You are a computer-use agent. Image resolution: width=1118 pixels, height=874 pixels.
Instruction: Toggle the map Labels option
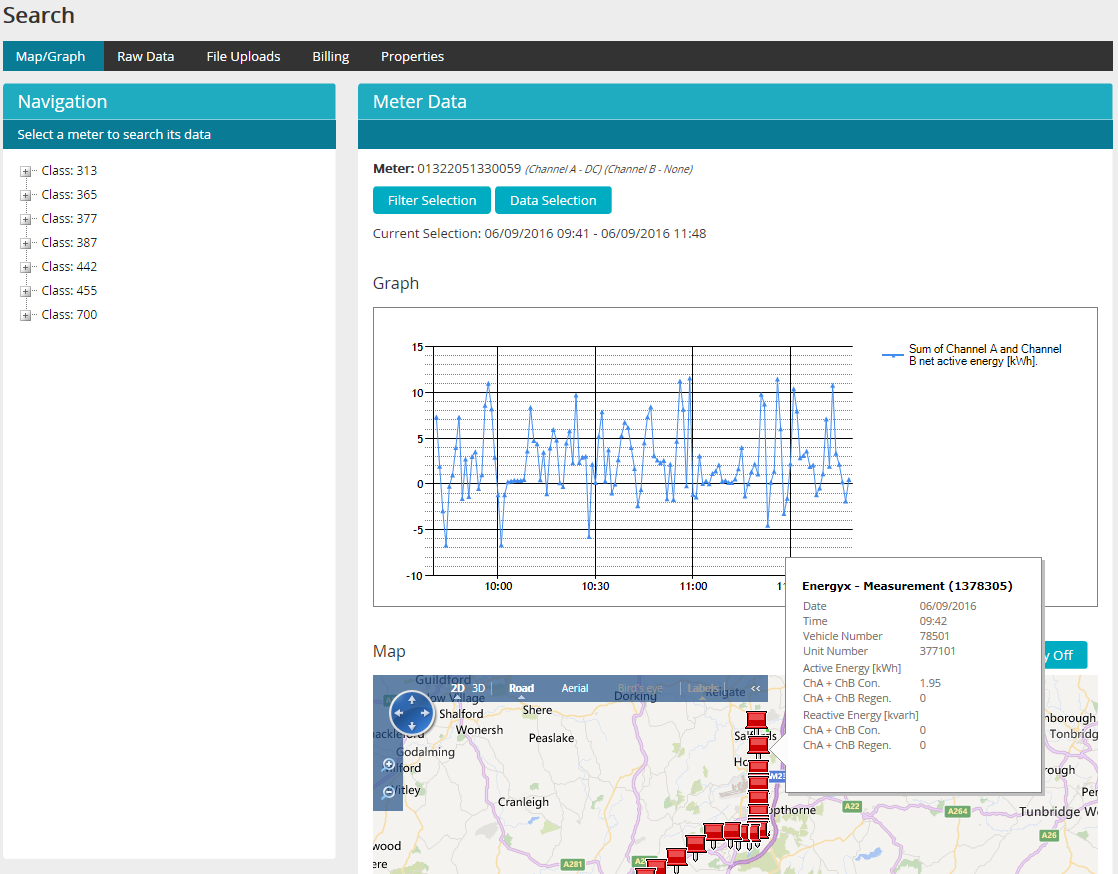(703, 688)
